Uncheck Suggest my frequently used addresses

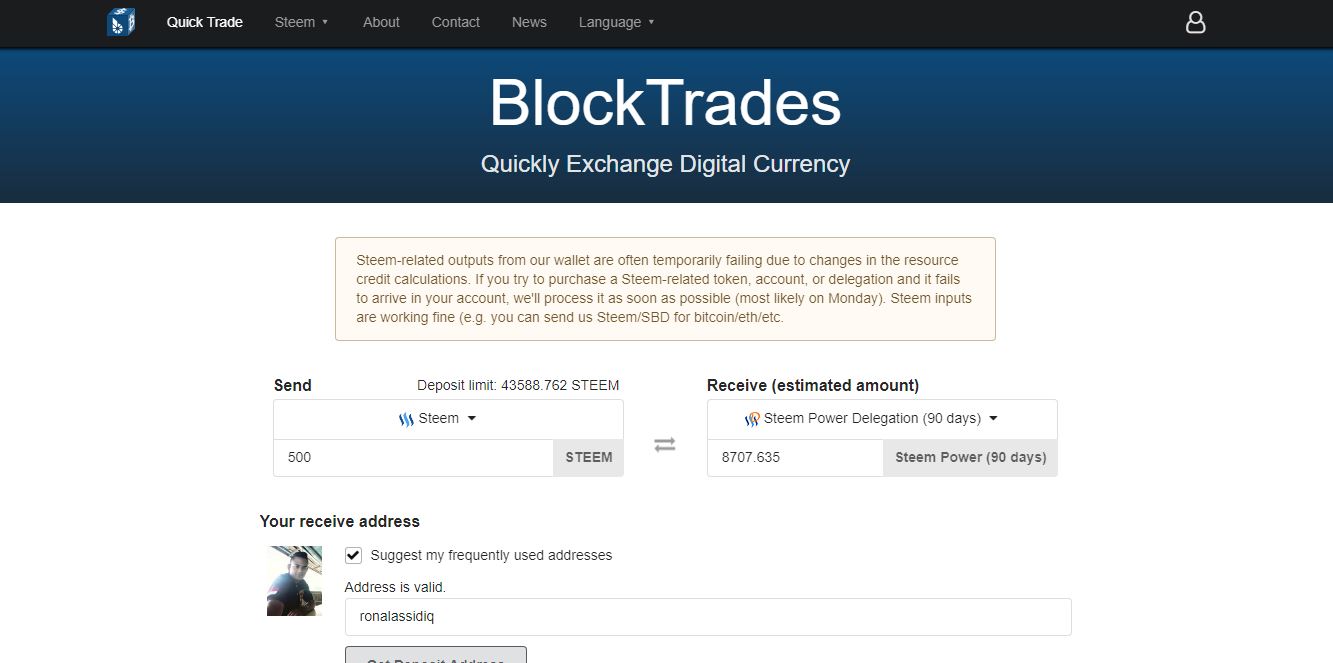(353, 555)
